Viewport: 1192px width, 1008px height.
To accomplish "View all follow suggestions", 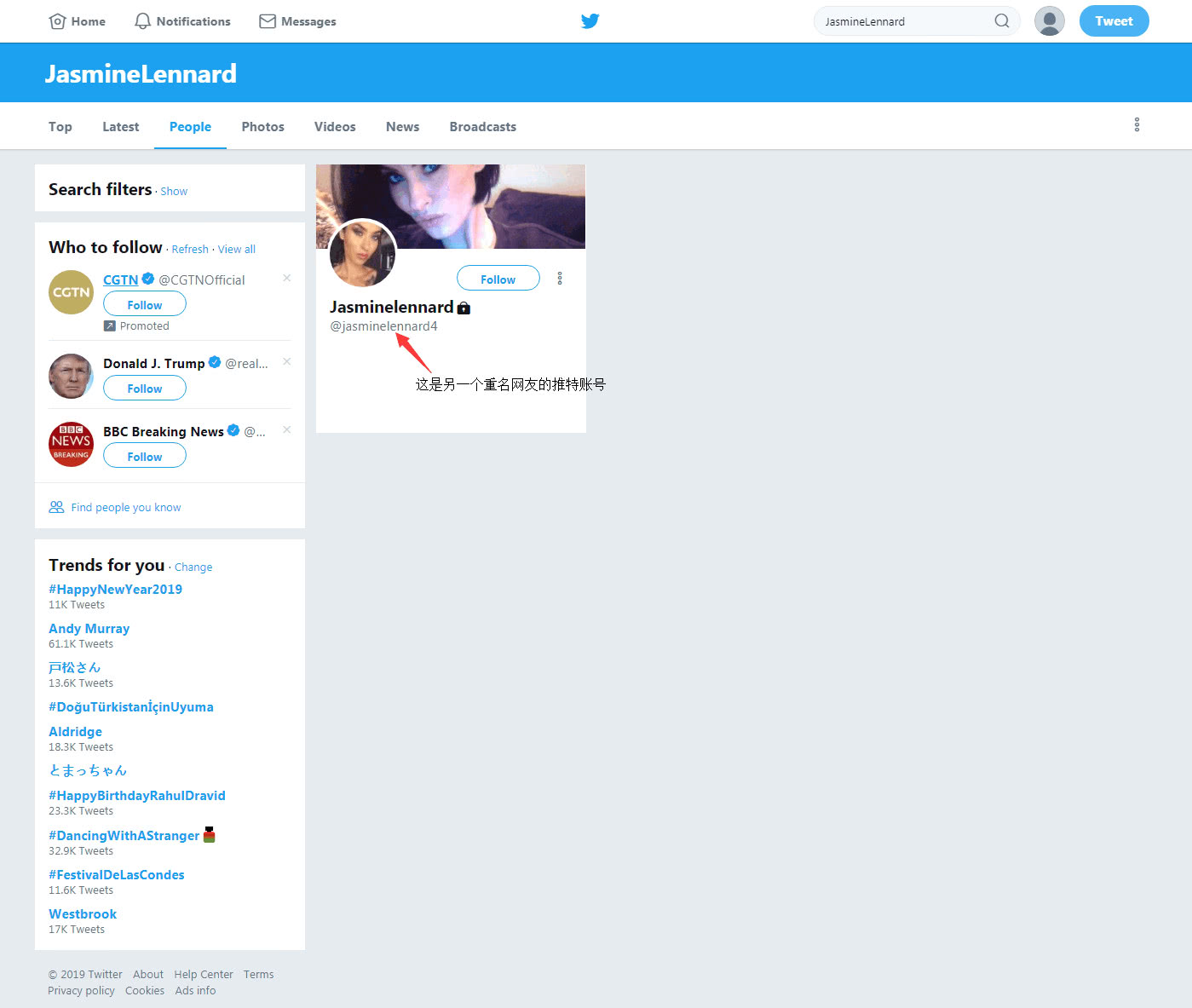I will click(236, 250).
